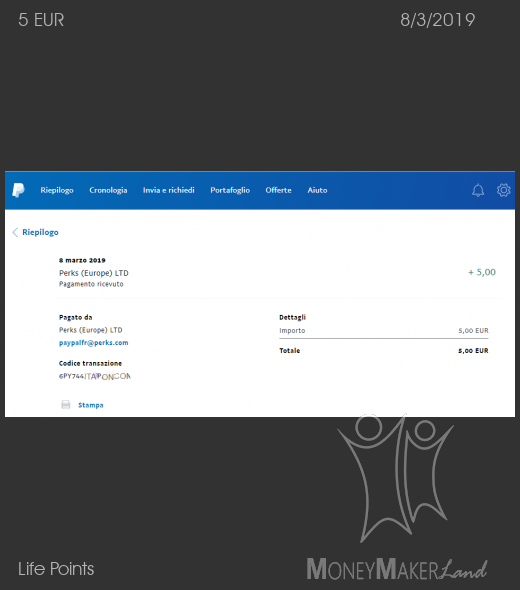Click the Stampa print link

(x=91, y=405)
